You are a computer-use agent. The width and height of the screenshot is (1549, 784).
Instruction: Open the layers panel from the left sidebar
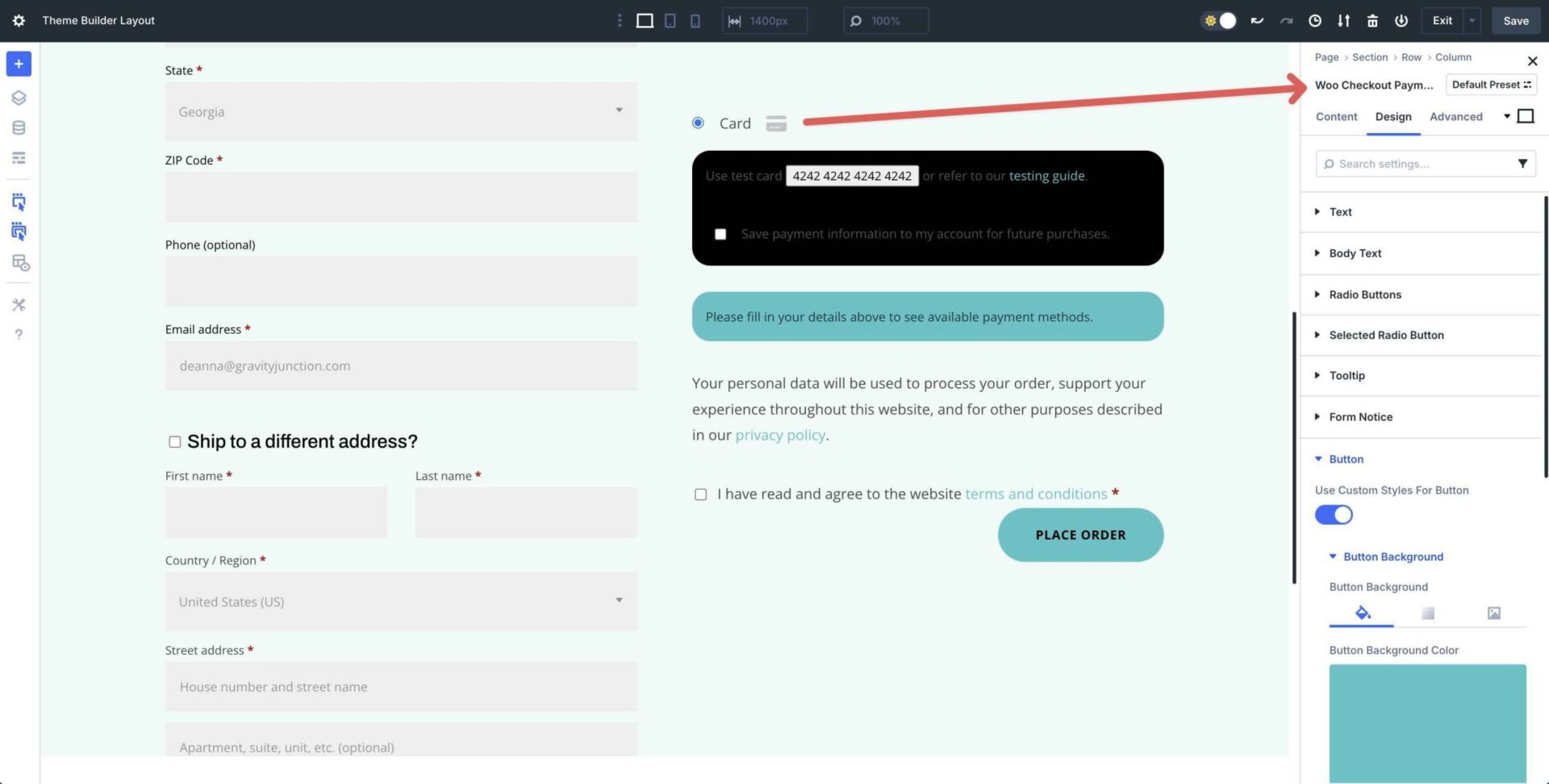19,97
